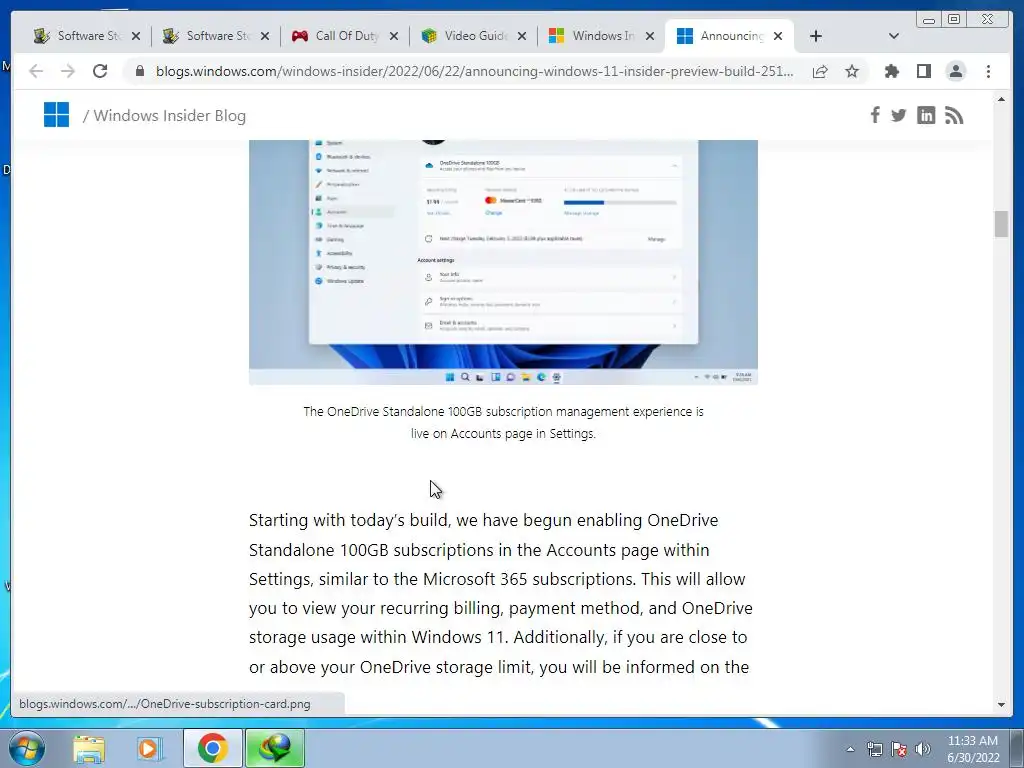Open the Chrome profile avatar
This screenshot has width=1024, height=768.
pos(955,71)
